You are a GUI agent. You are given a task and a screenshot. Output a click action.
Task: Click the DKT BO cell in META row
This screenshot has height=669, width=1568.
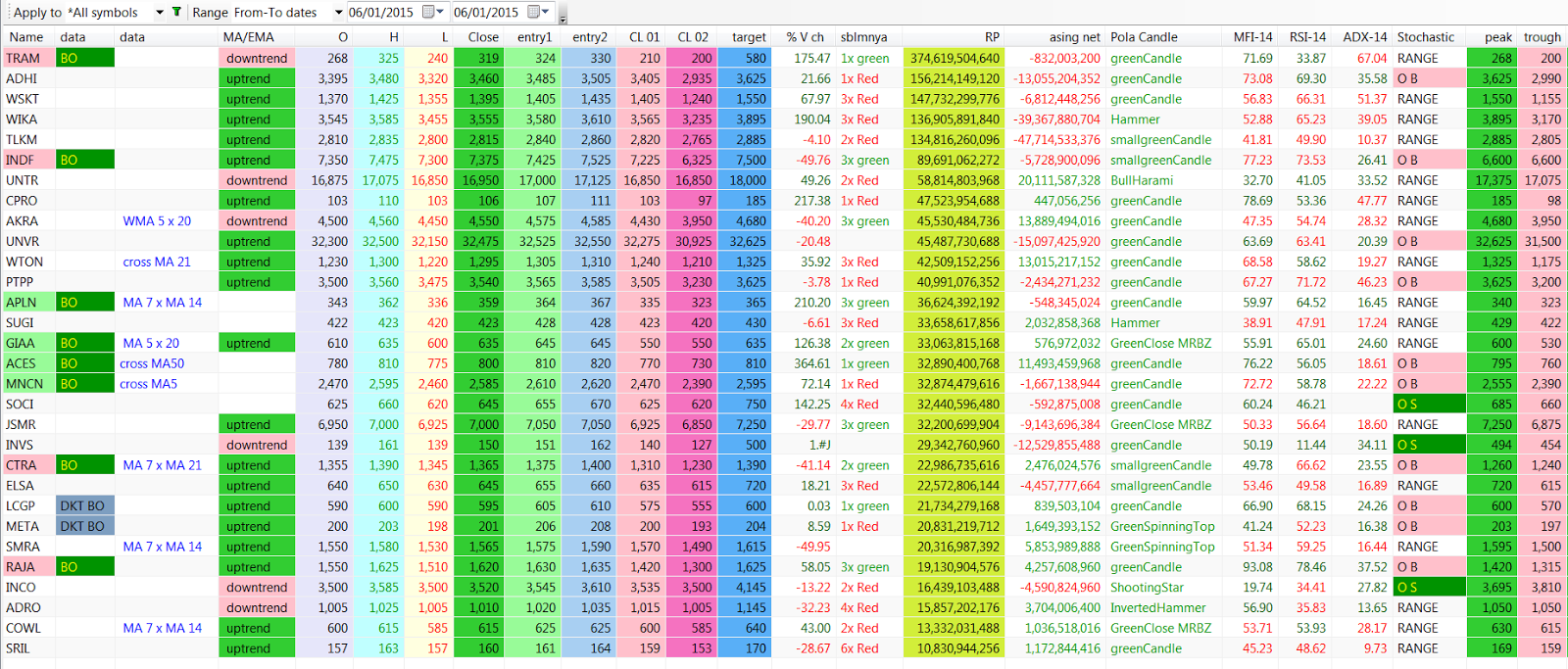(85, 526)
